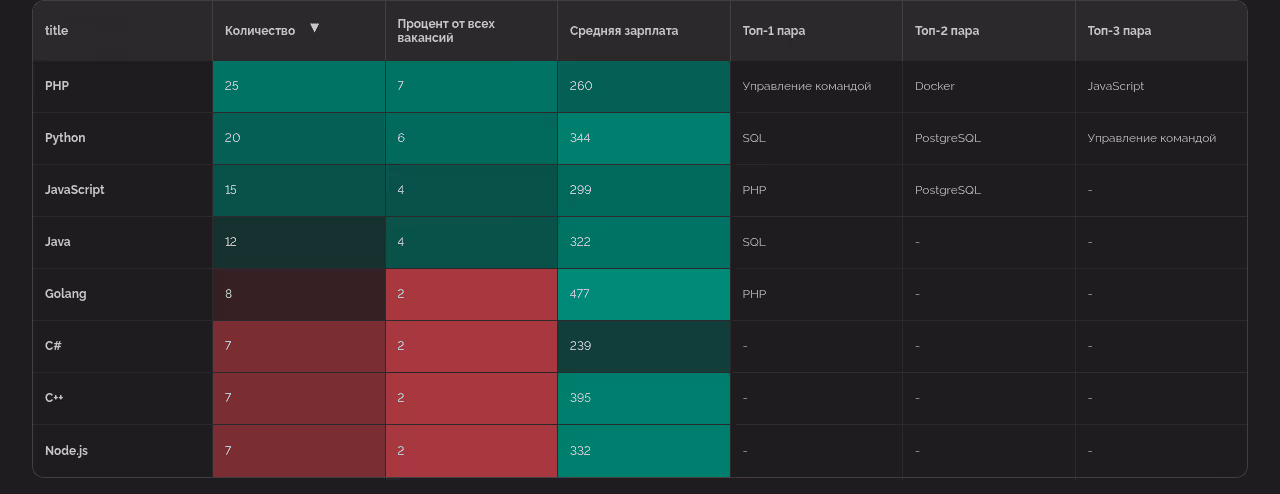Click the sort arrow in Количество header
Viewport: 1280px width, 494px height.
pos(314,28)
